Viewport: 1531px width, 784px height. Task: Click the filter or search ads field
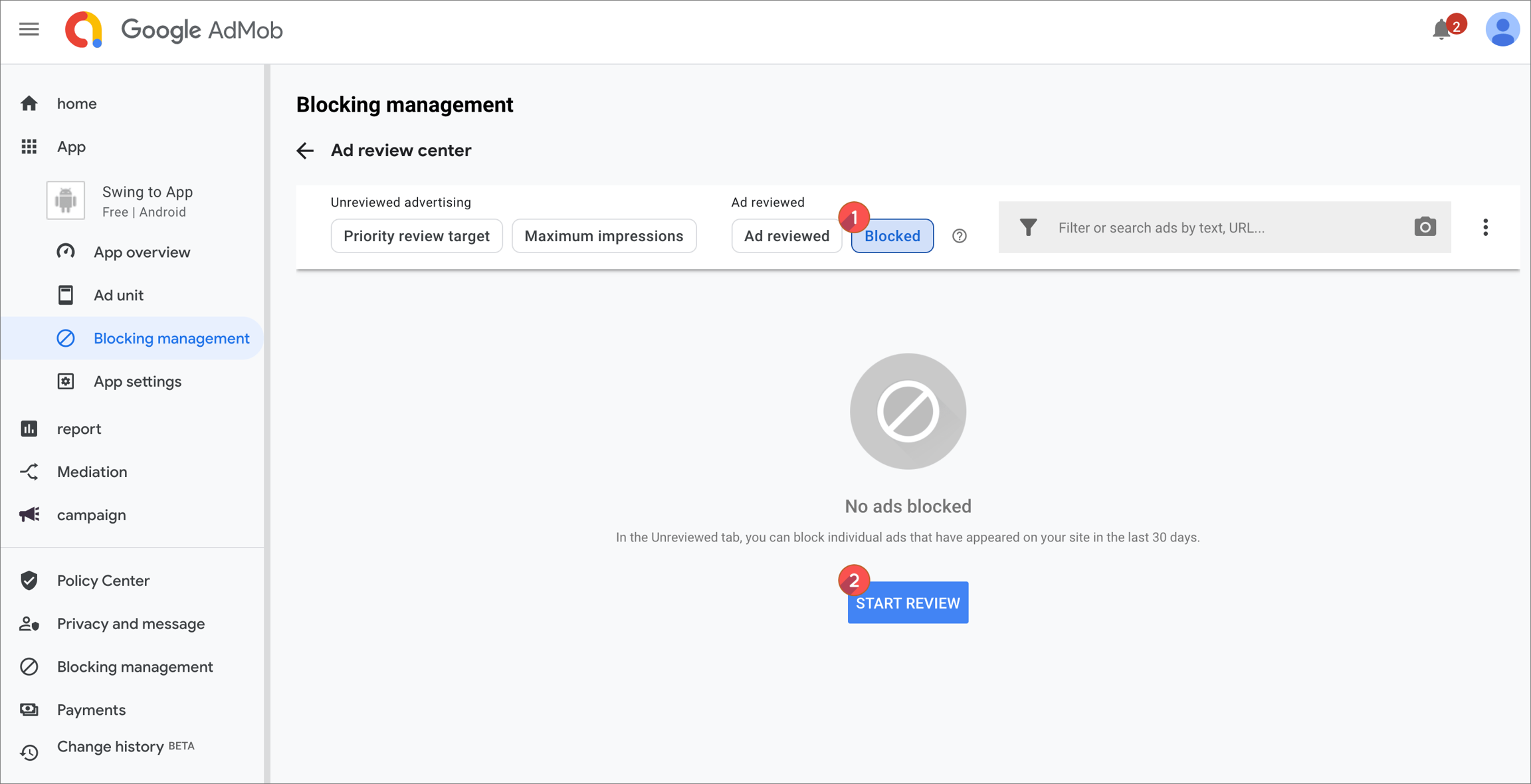tap(1223, 227)
